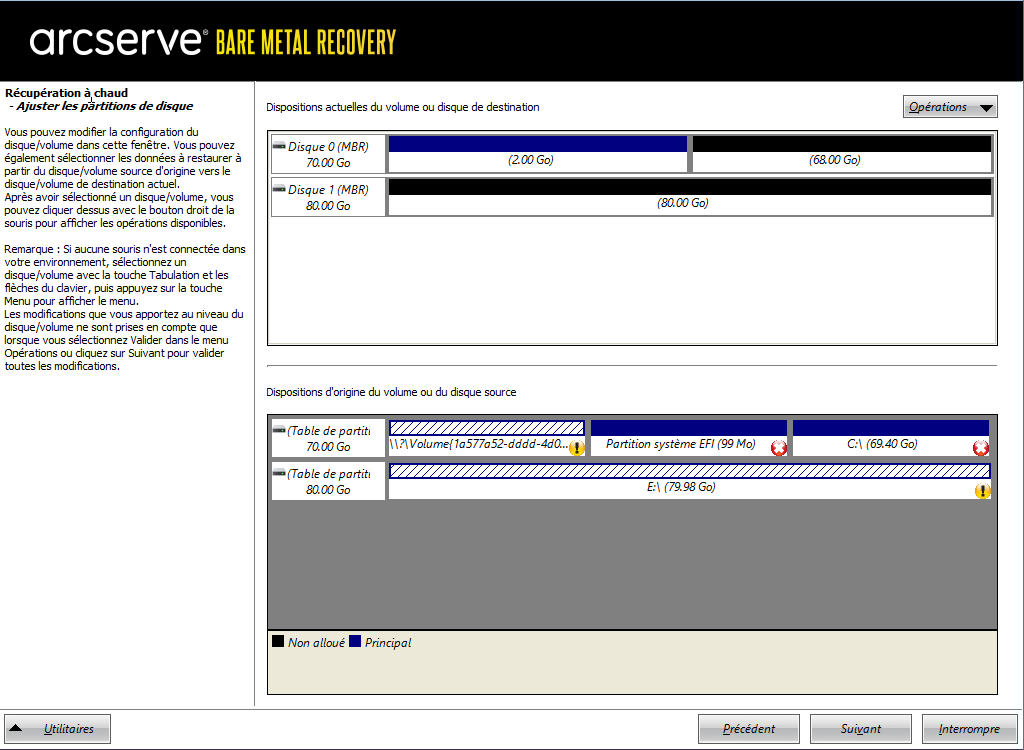Image resolution: width=1024 pixels, height=750 pixels.
Task: Click the Principal legend text
Action: pyautogui.click(x=388, y=643)
